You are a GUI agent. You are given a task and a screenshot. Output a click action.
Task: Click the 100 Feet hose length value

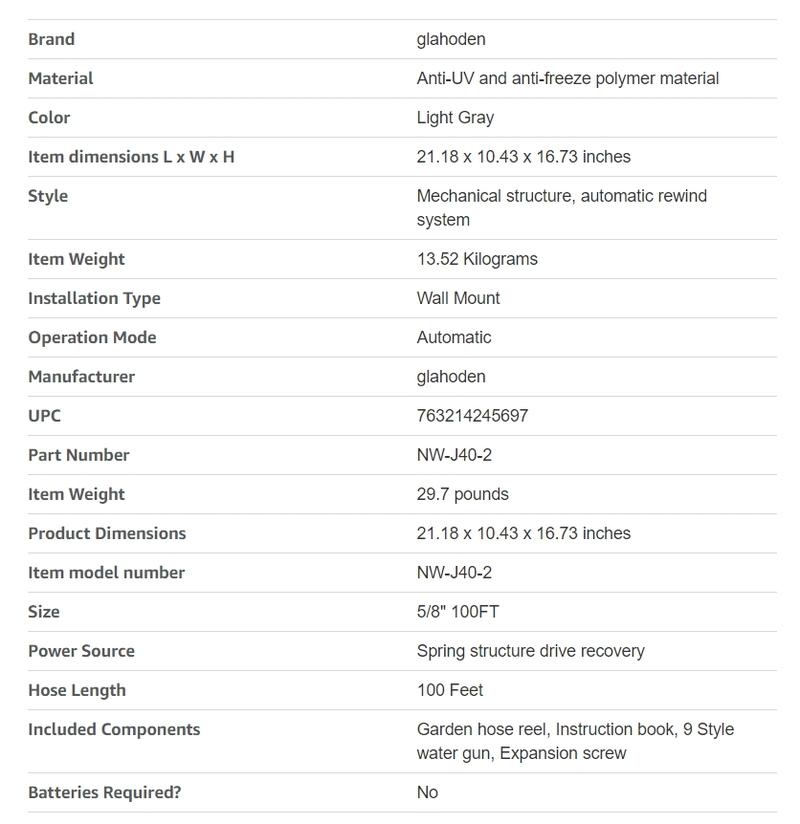(450, 690)
